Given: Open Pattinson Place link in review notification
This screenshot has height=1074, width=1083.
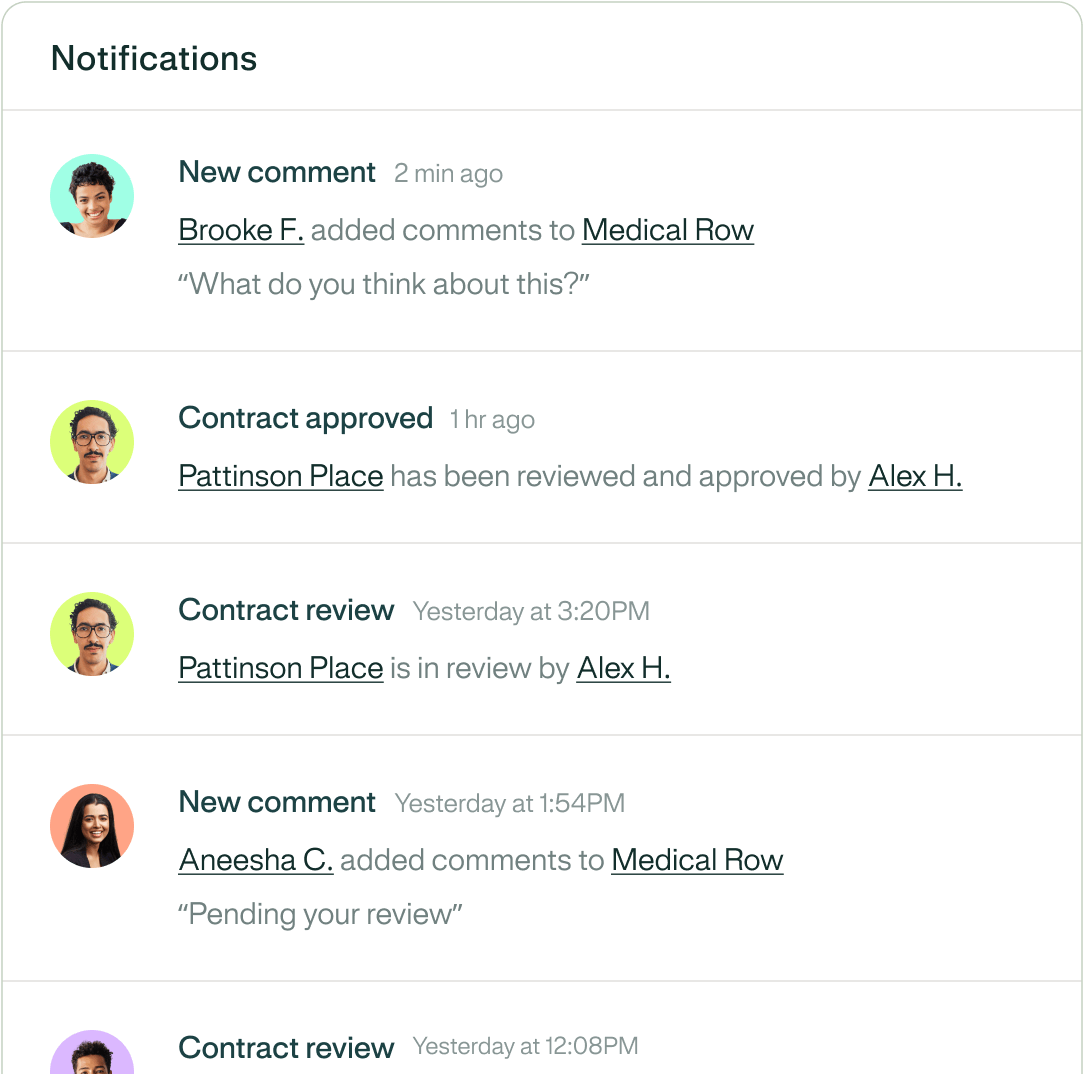Looking at the screenshot, I should 281,668.
